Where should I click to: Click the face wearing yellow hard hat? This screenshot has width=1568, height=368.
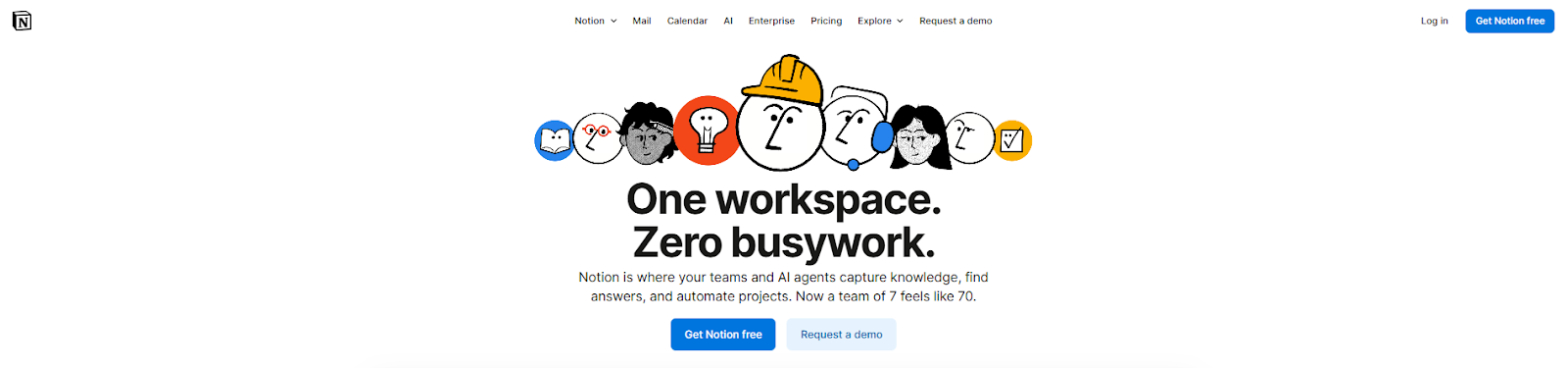781,114
